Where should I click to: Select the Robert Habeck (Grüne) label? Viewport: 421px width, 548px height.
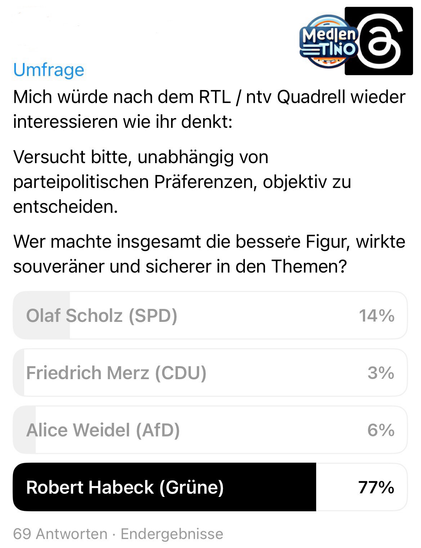(x=125, y=487)
